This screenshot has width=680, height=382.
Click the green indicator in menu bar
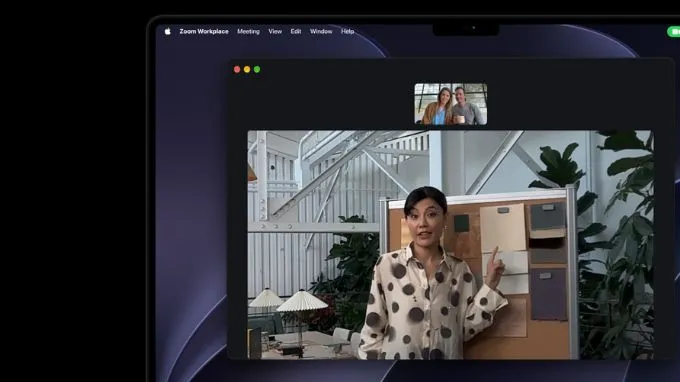coord(673,32)
